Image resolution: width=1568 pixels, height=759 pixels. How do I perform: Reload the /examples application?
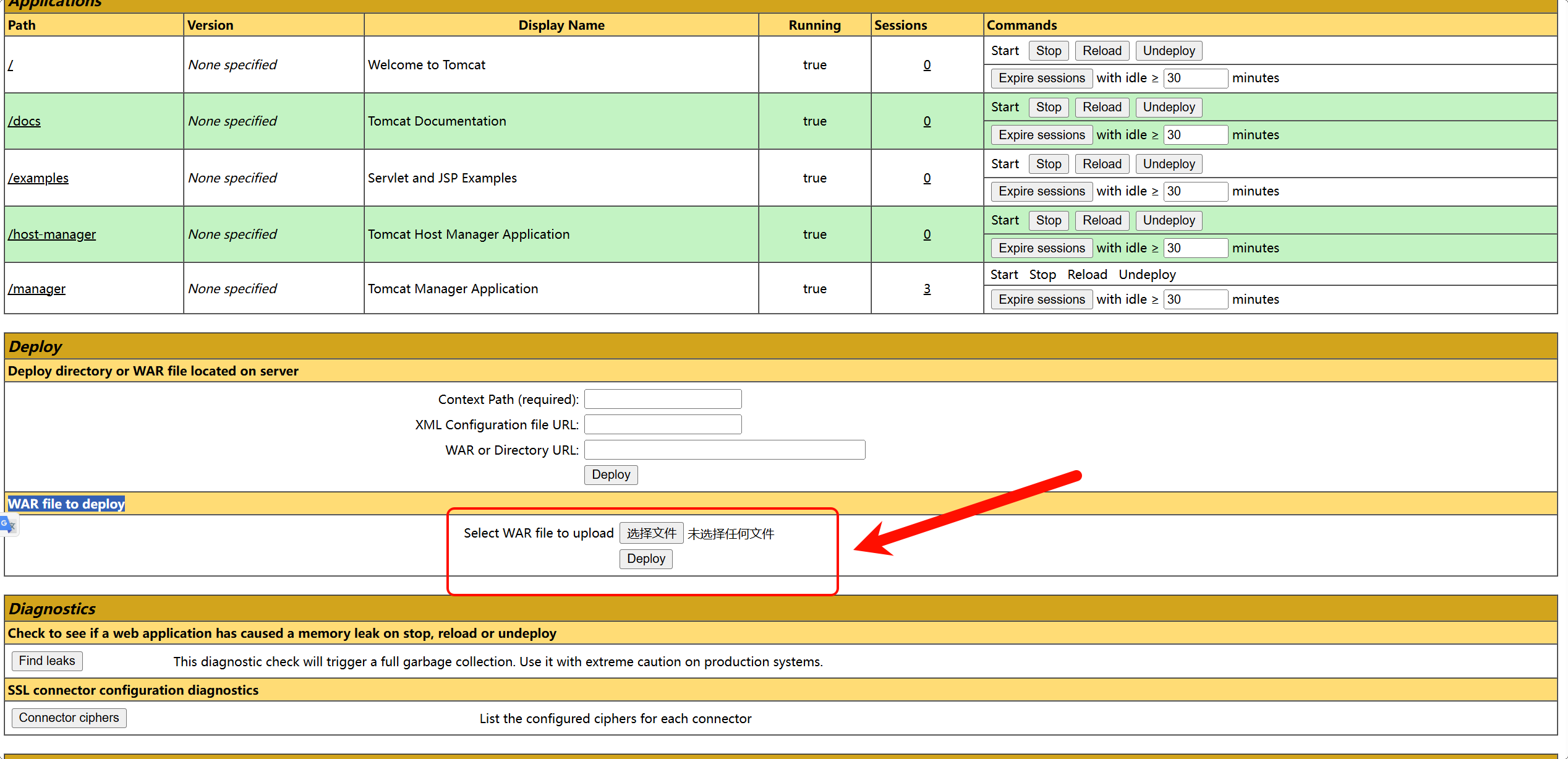click(x=1101, y=164)
